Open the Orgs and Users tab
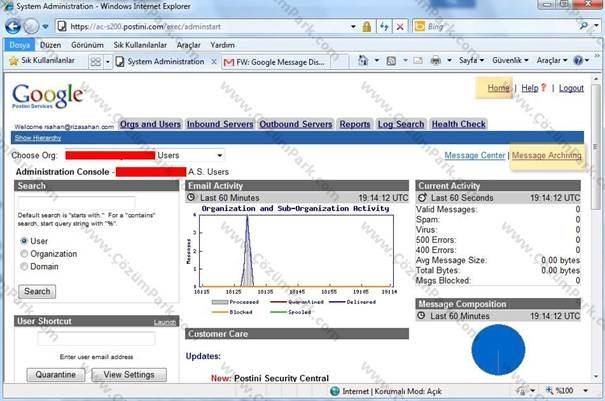 [150, 124]
